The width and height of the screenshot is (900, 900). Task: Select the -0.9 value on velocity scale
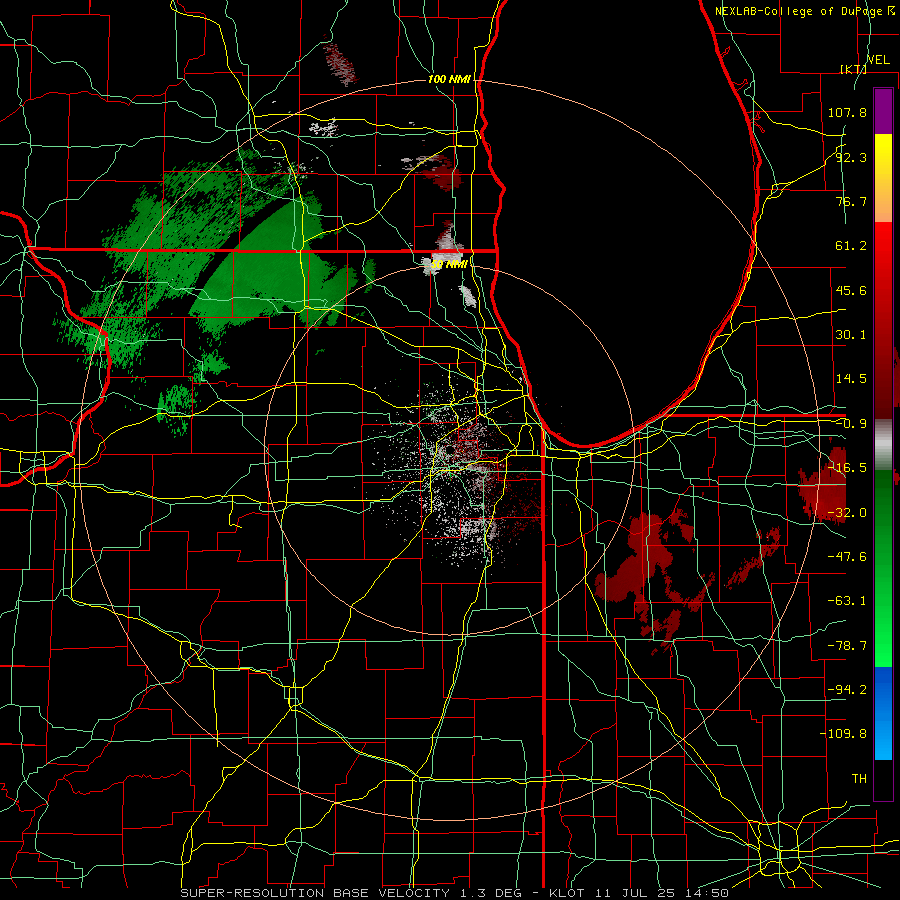point(851,424)
